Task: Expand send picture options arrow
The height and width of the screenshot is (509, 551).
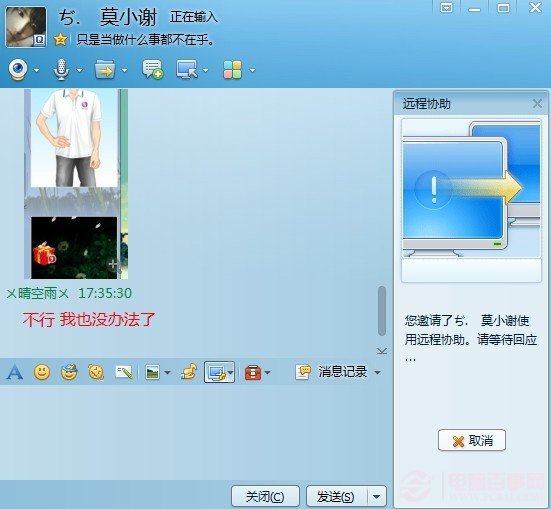Action: [x=167, y=373]
